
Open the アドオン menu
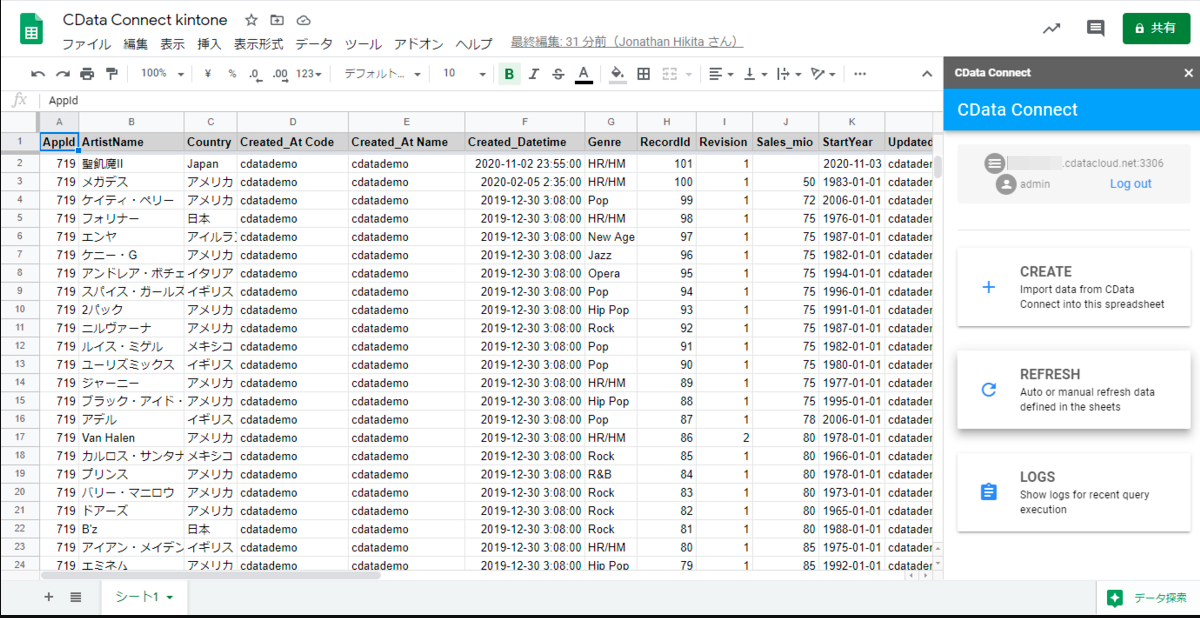419,44
